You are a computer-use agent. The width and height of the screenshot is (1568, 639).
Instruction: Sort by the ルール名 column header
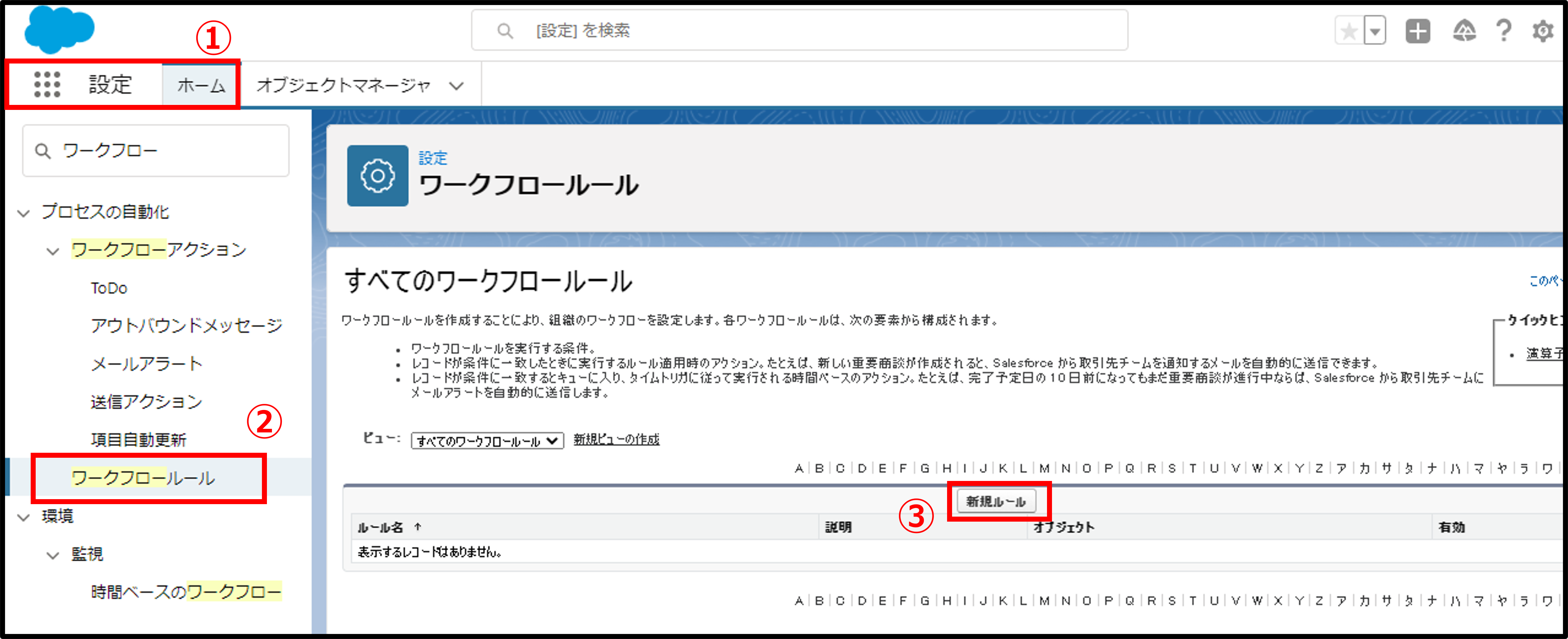pos(380,528)
